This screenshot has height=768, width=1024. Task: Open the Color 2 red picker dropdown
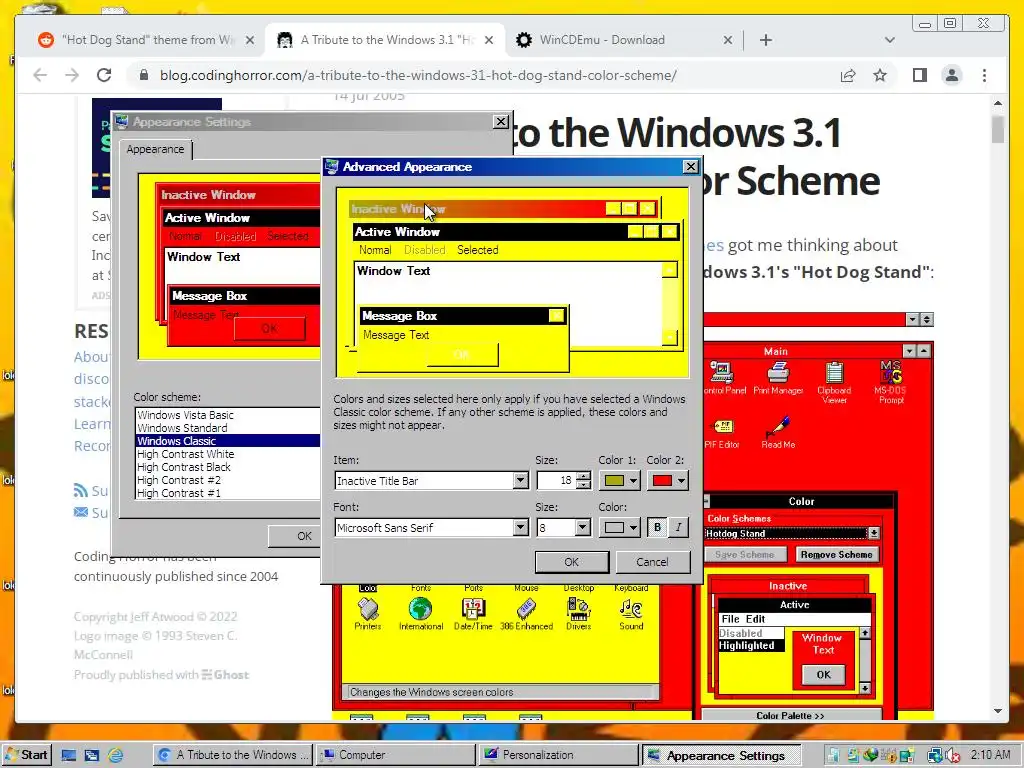[x=667, y=481]
